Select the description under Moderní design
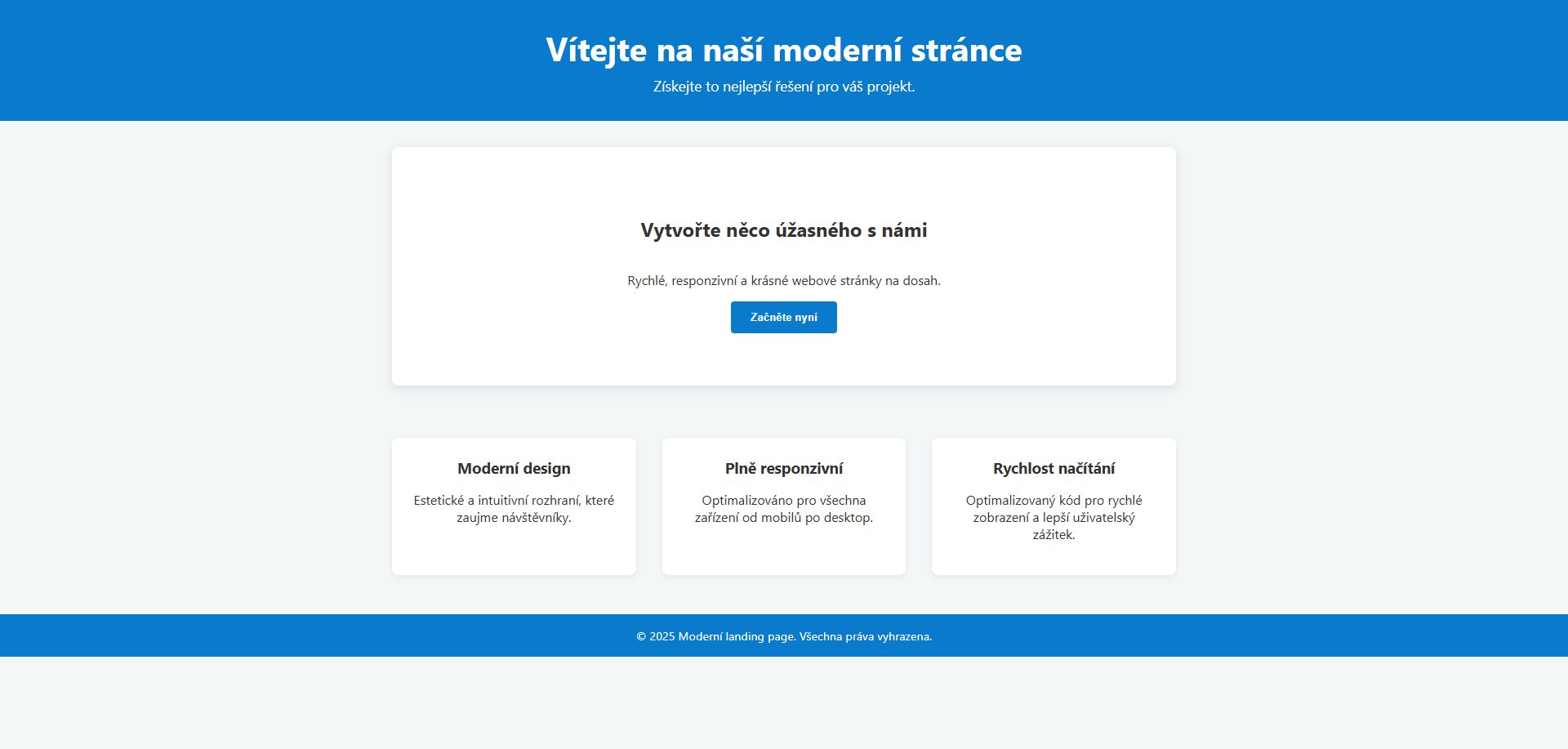1568x749 pixels. coord(514,508)
